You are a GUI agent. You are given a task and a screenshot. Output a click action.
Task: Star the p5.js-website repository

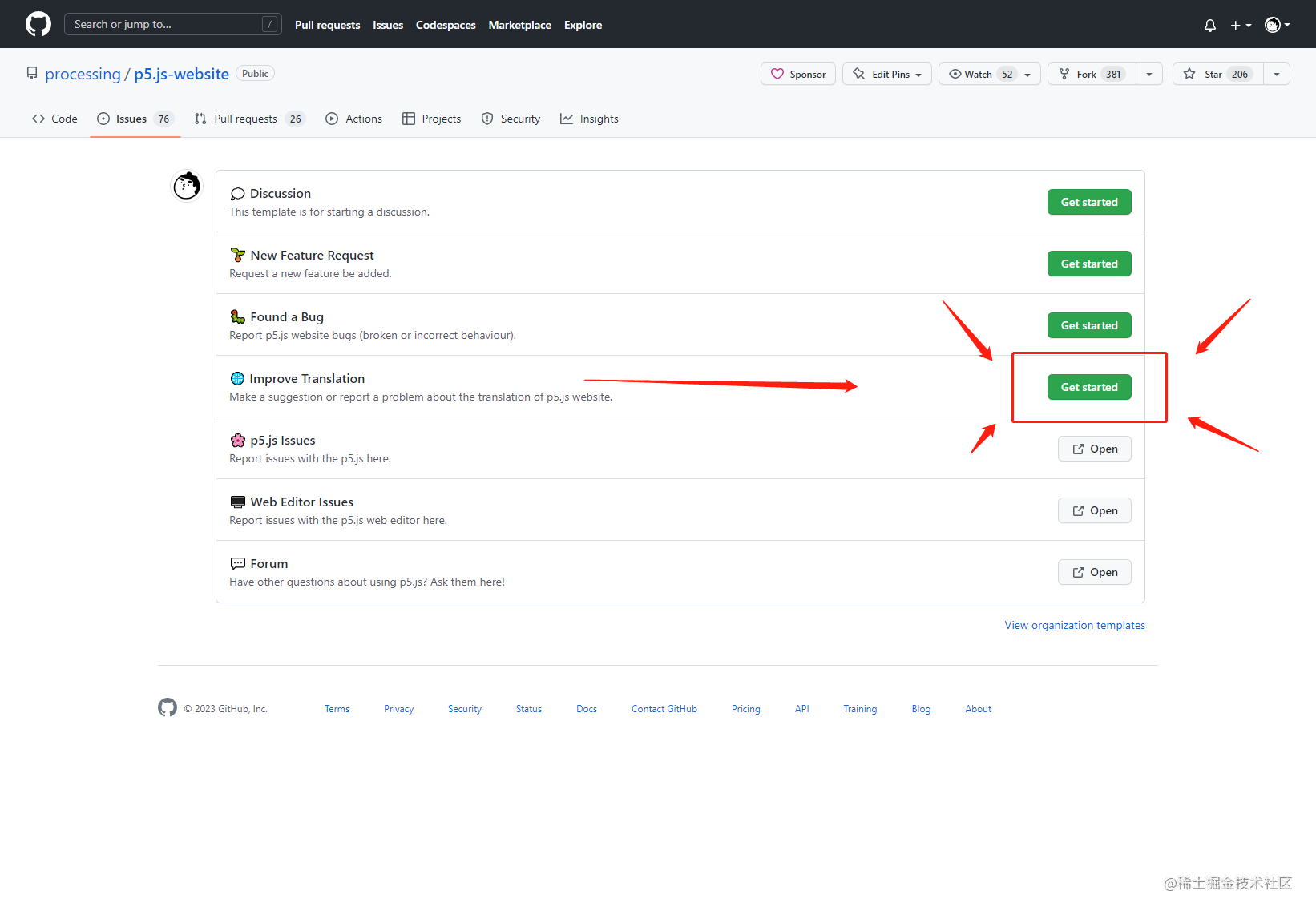coord(1218,74)
